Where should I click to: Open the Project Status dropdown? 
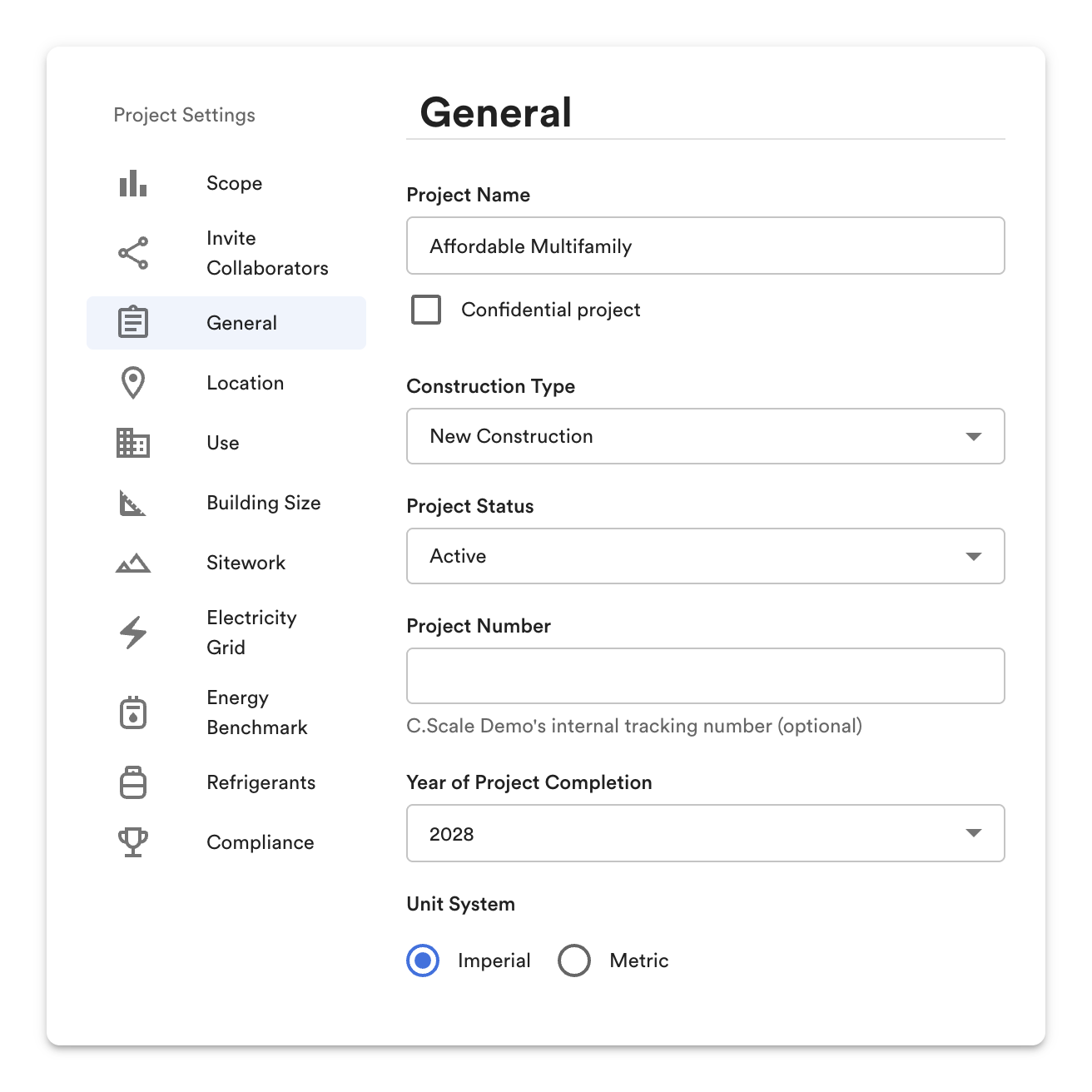[x=706, y=556]
